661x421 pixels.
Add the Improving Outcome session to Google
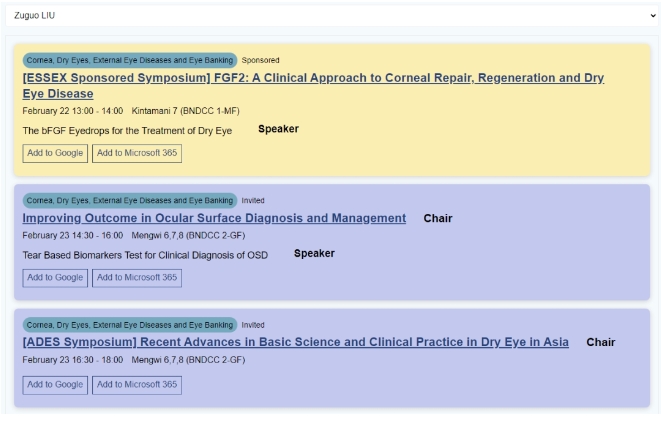pos(55,277)
